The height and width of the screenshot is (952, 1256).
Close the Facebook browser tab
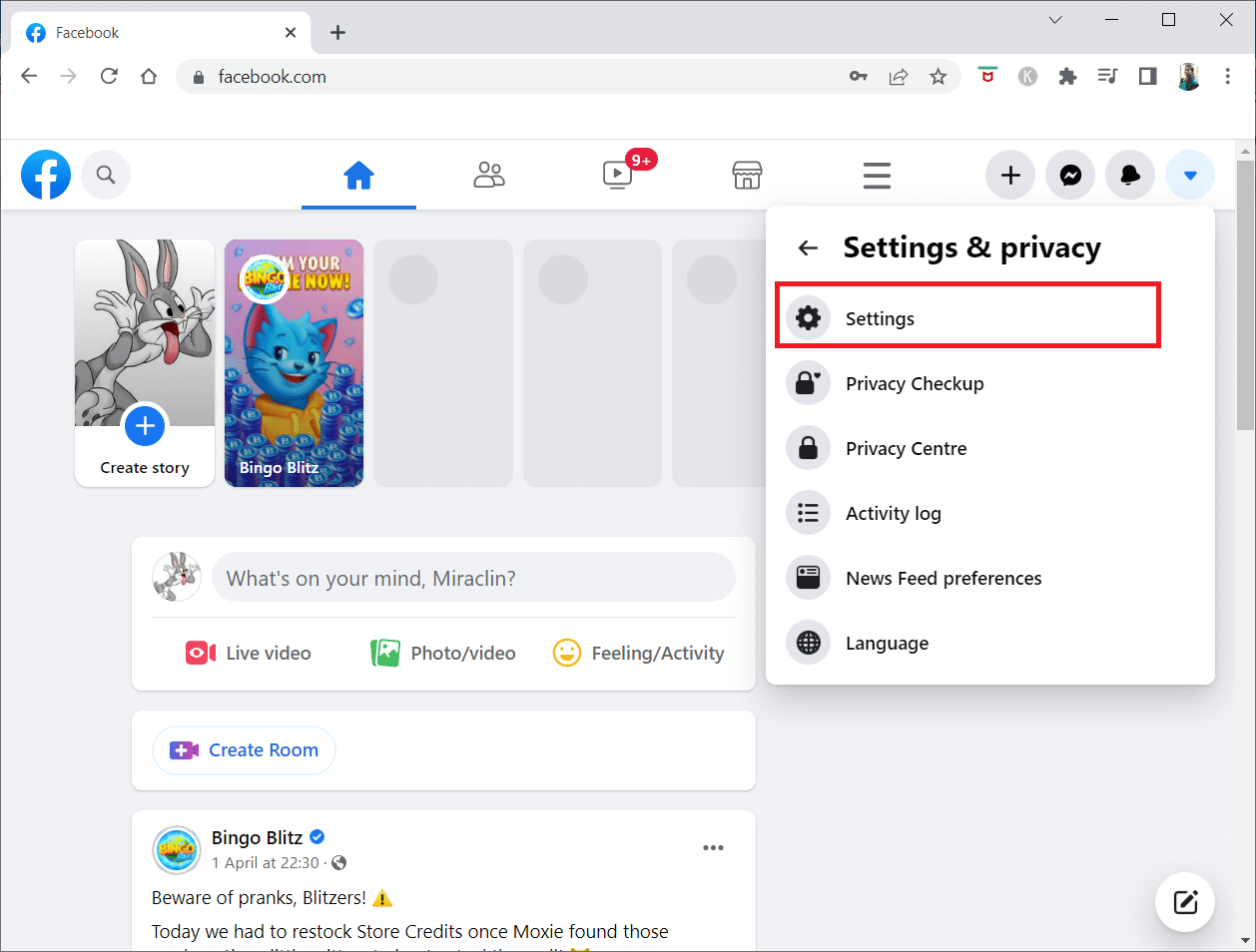pos(291,33)
